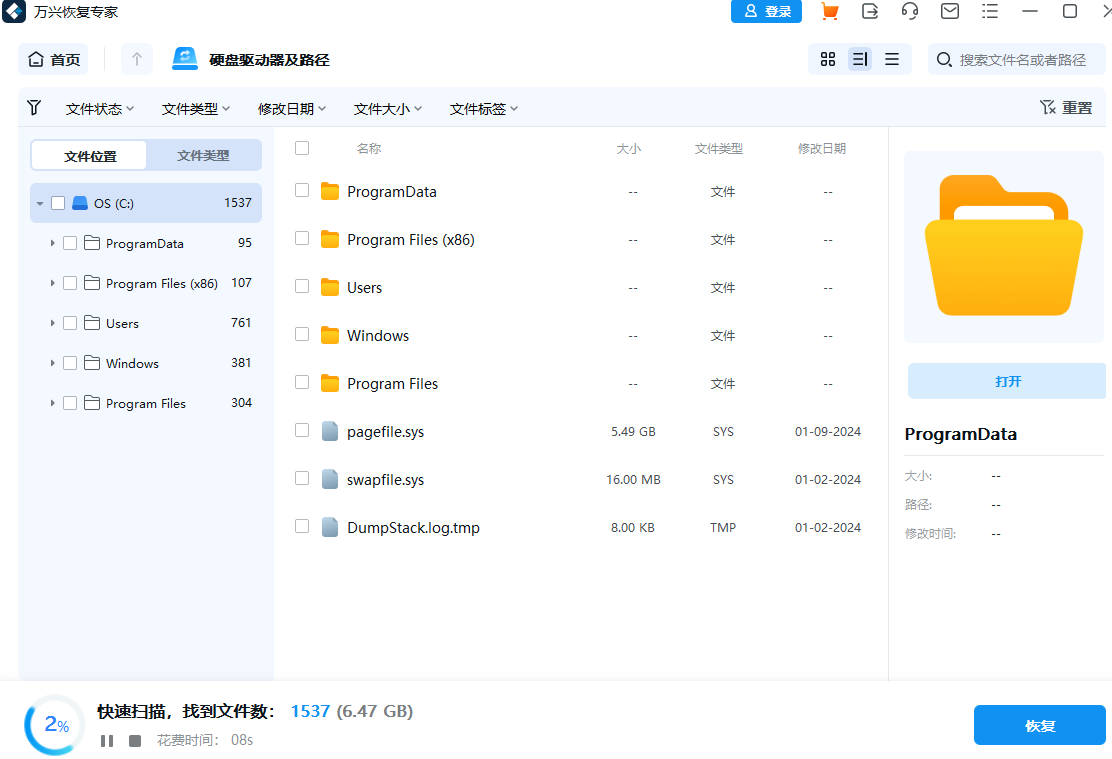The image size is (1112, 759).
Task: Open the mail feedback icon
Action: pyautogui.click(x=950, y=11)
